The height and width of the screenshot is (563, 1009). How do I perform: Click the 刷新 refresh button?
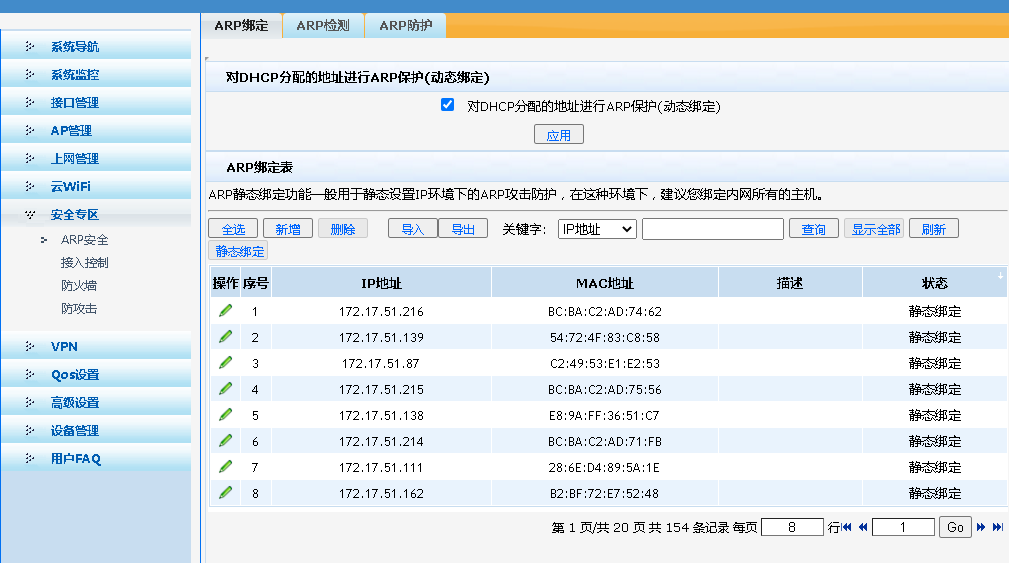point(934,228)
